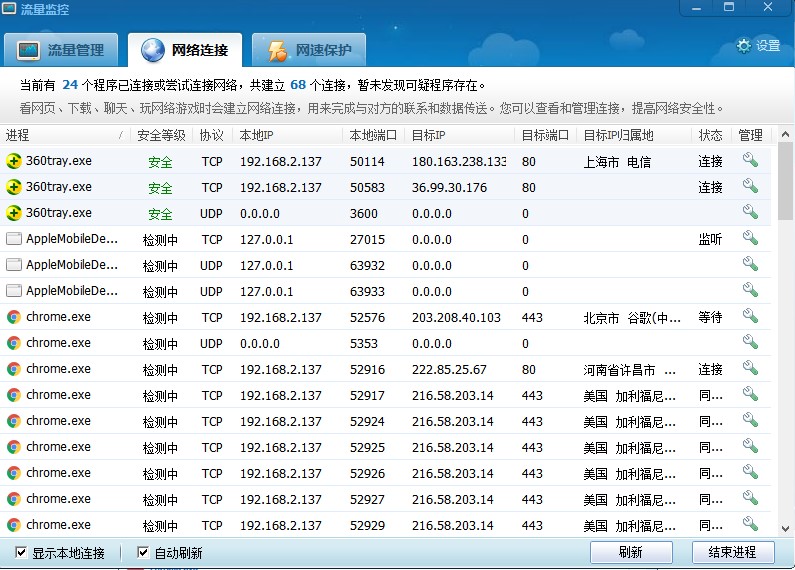The height and width of the screenshot is (570, 795).
Task: Sort by the 安全等级 column header
Action: 161,135
